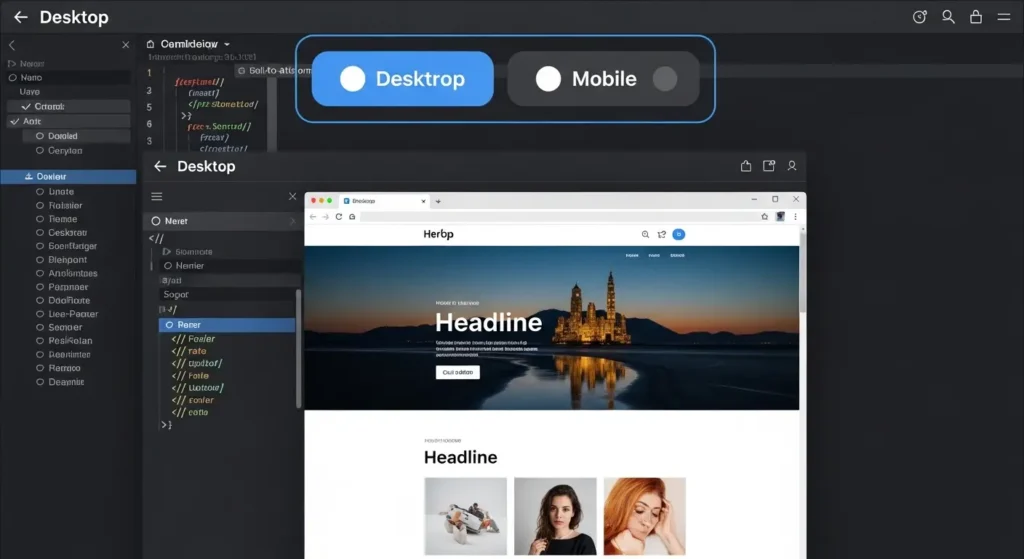Click the search icon on the Herbp webpage
This screenshot has height=559, width=1024.
[645, 234]
